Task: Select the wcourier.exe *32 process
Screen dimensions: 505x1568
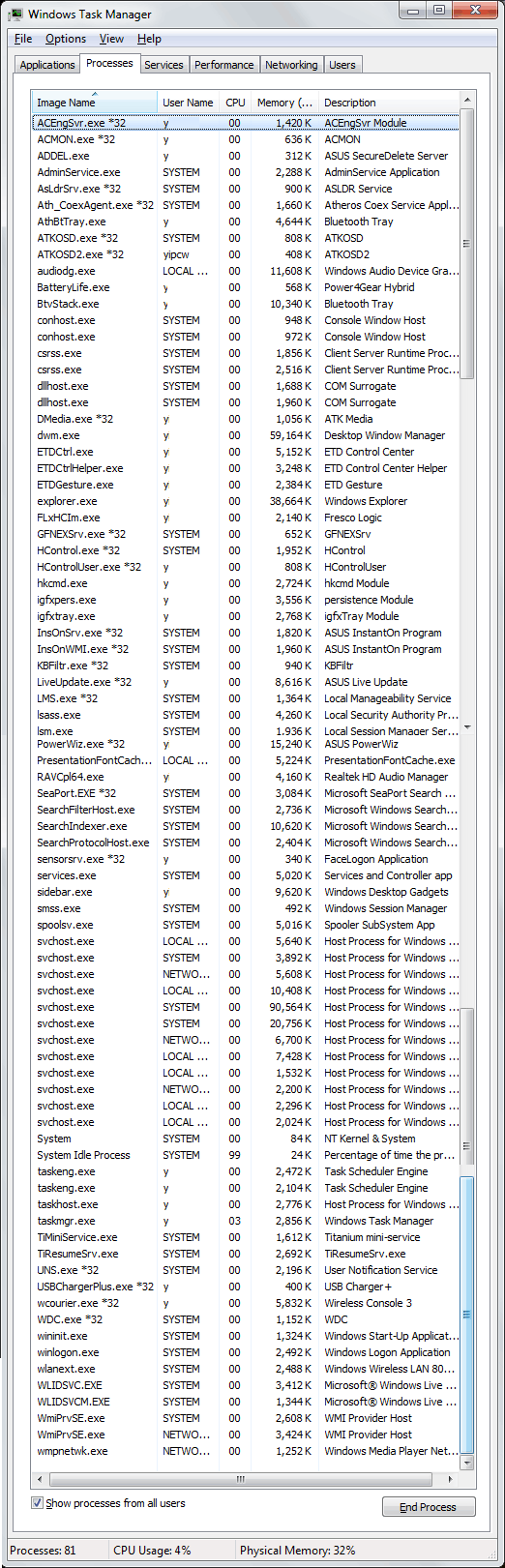Action: click(246, 1303)
